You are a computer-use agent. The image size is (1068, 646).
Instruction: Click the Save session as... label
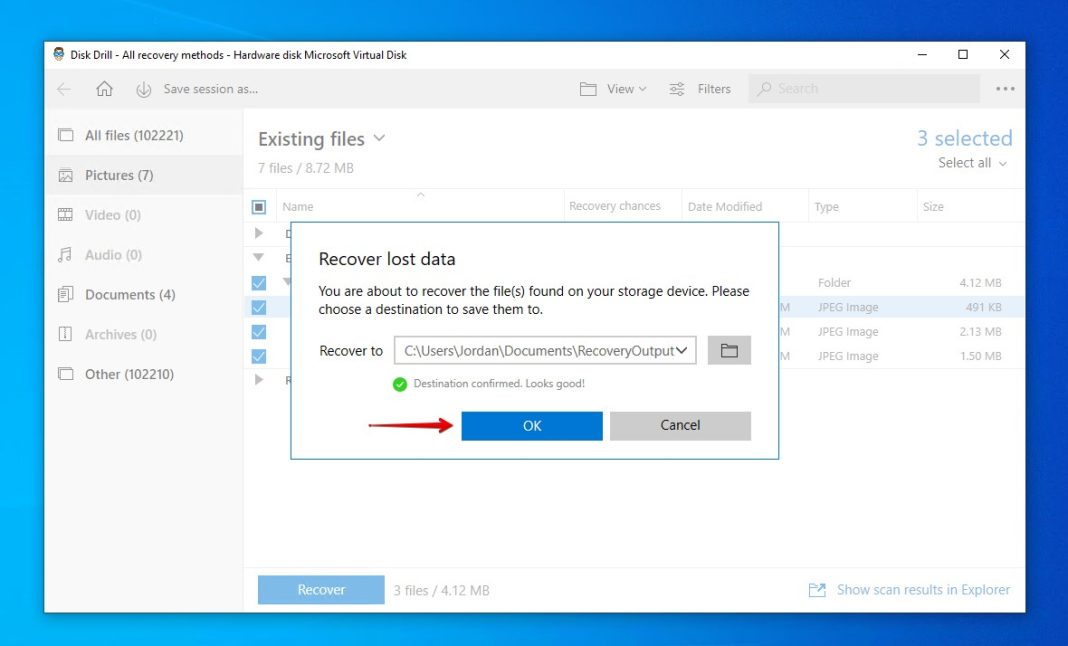pyautogui.click(x=210, y=89)
